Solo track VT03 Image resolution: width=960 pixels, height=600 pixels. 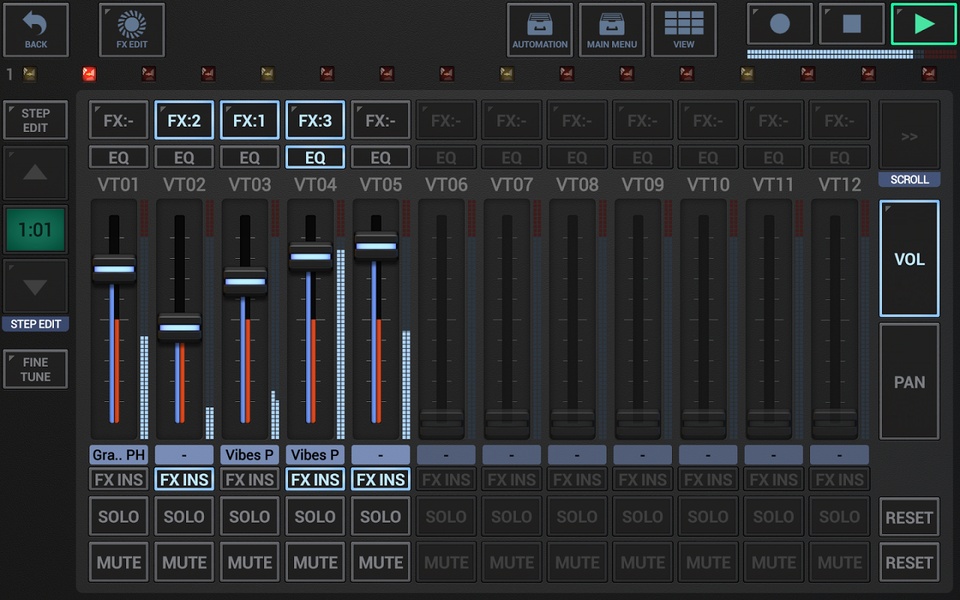(x=250, y=517)
